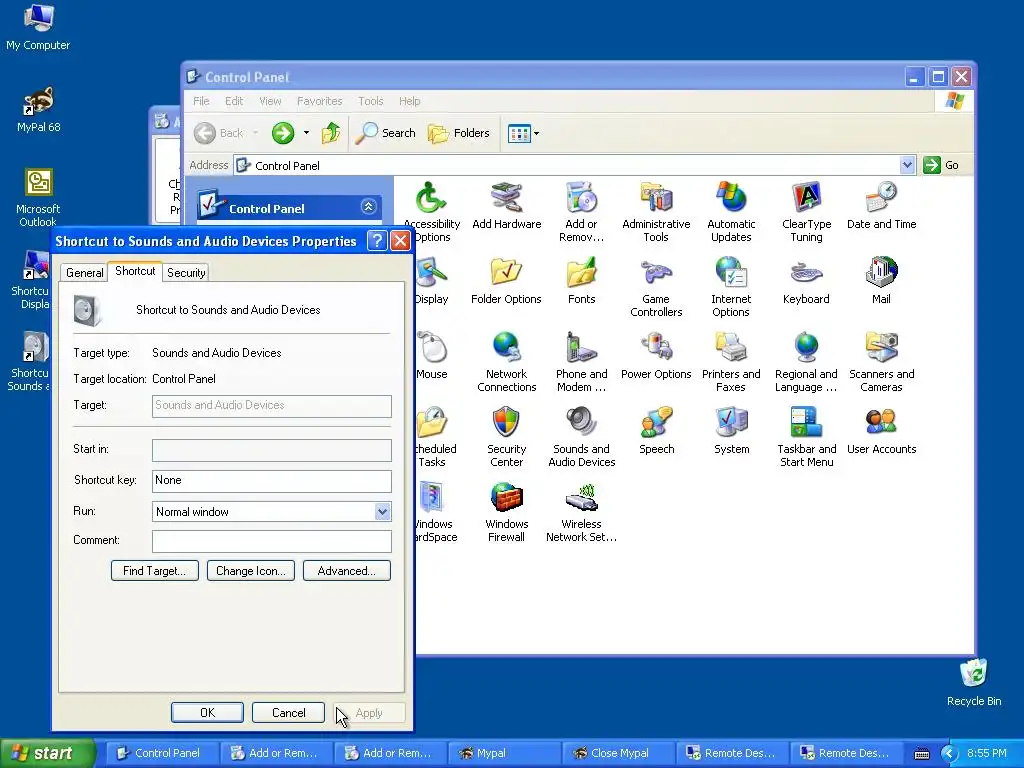
Task: Confirm the properties dialog with OK
Action: pos(207,712)
